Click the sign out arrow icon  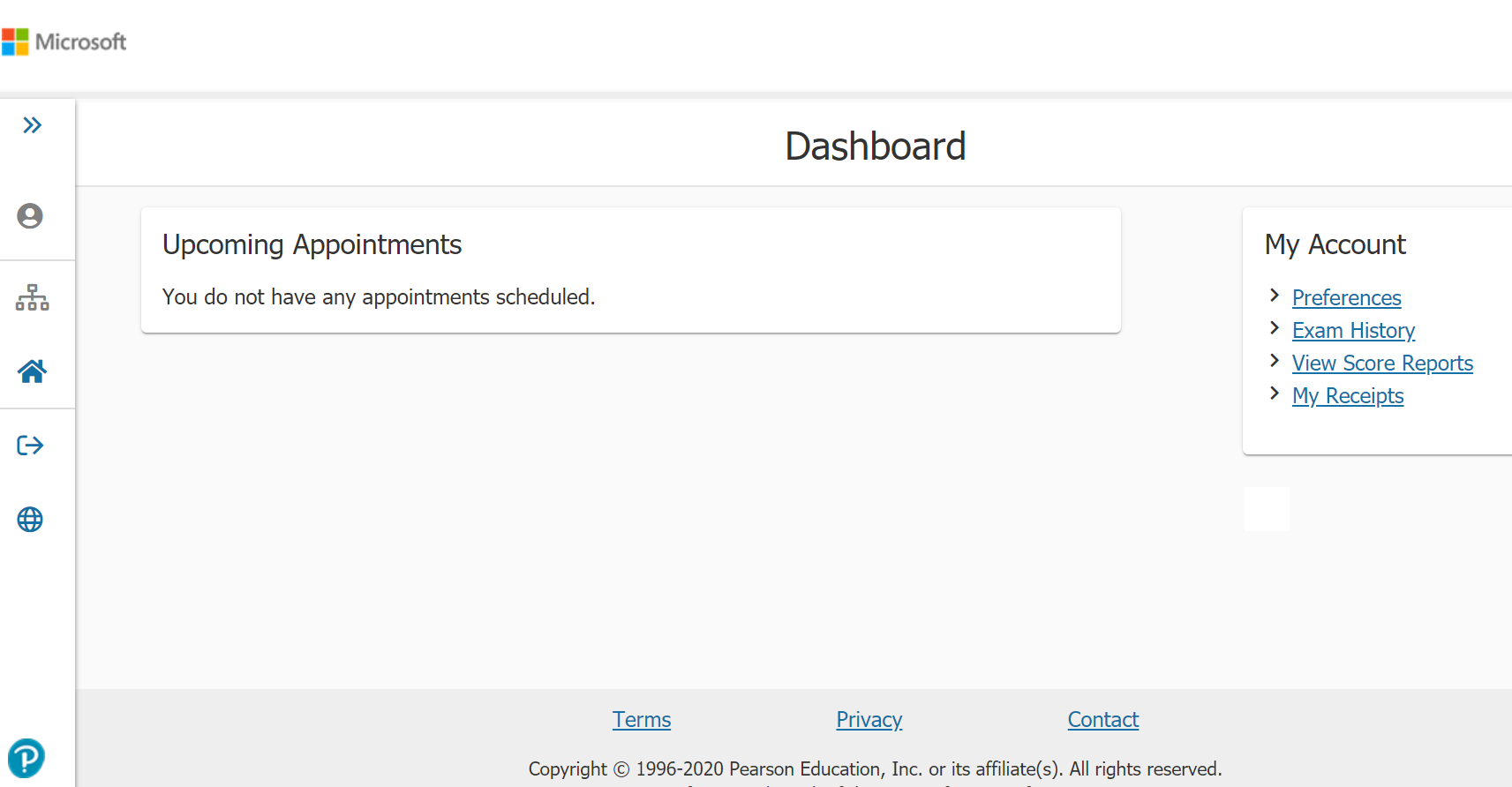[x=30, y=446]
